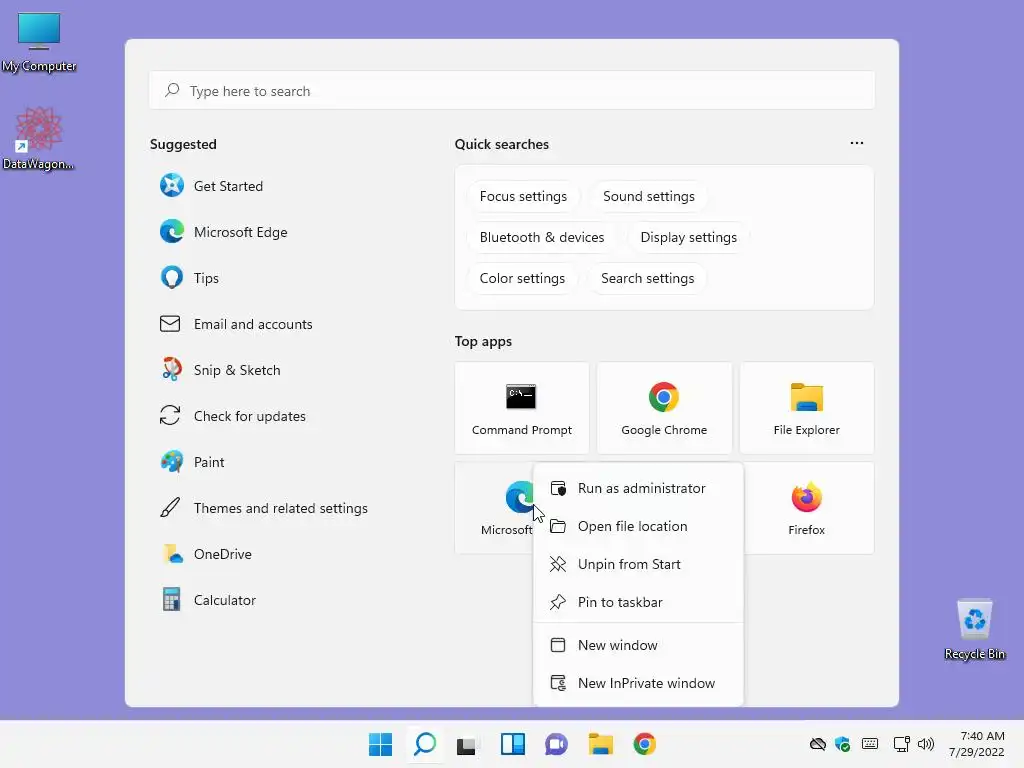This screenshot has height=768, width=1024.
Task: Open File Explorer top app tile
Action: (x=807, y=408)
